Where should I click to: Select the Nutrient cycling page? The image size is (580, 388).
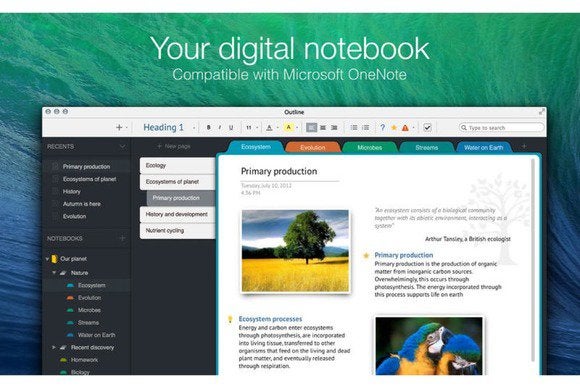point(178,230)
